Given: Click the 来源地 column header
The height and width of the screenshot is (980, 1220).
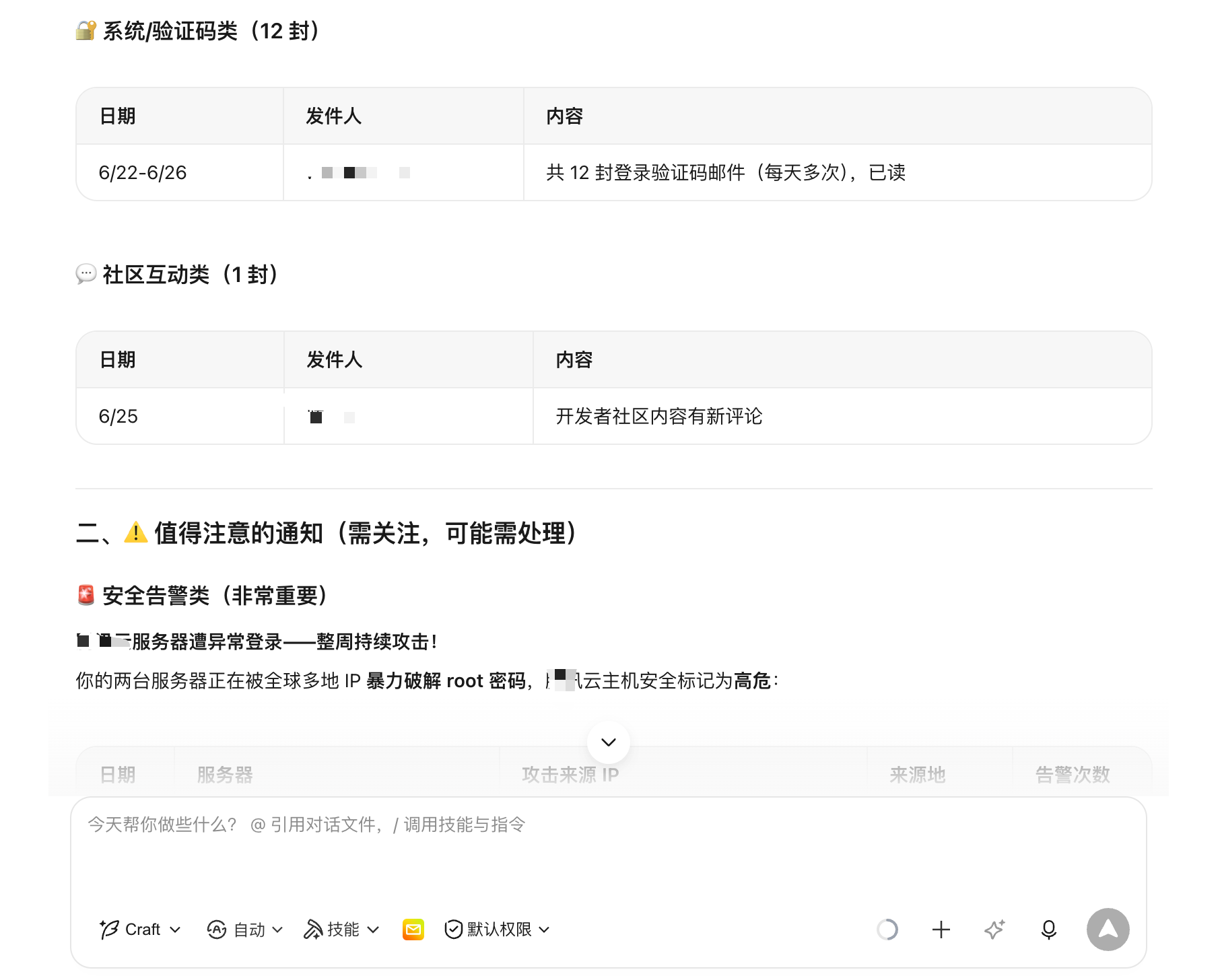Looking at the screenshot, I should point(918,775).
